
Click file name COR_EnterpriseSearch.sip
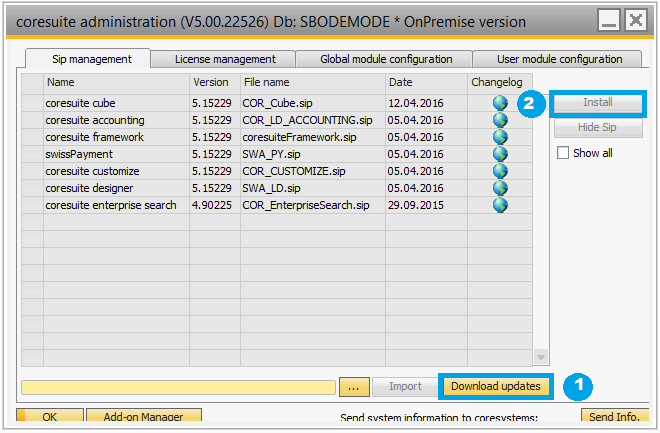[x=306, y=205]
